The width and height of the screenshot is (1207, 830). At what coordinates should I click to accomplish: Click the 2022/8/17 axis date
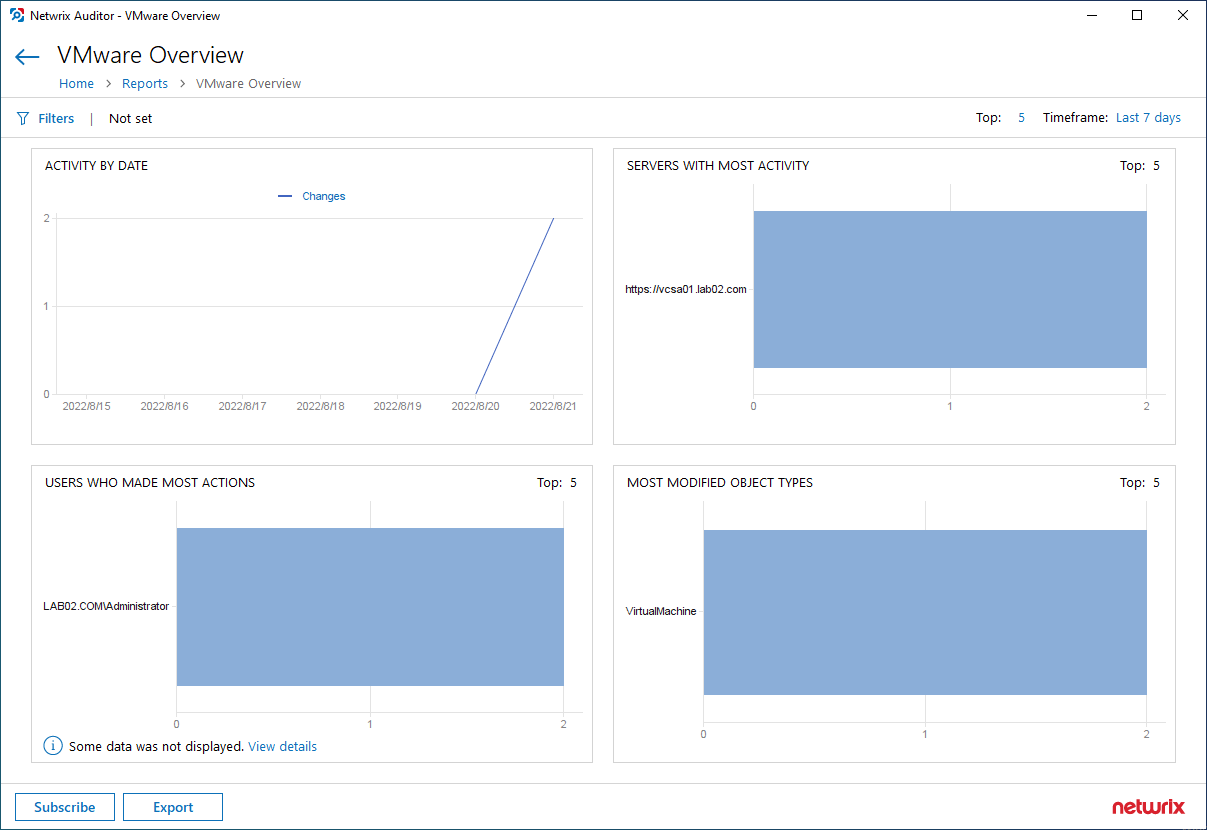[x=242, y=406]
